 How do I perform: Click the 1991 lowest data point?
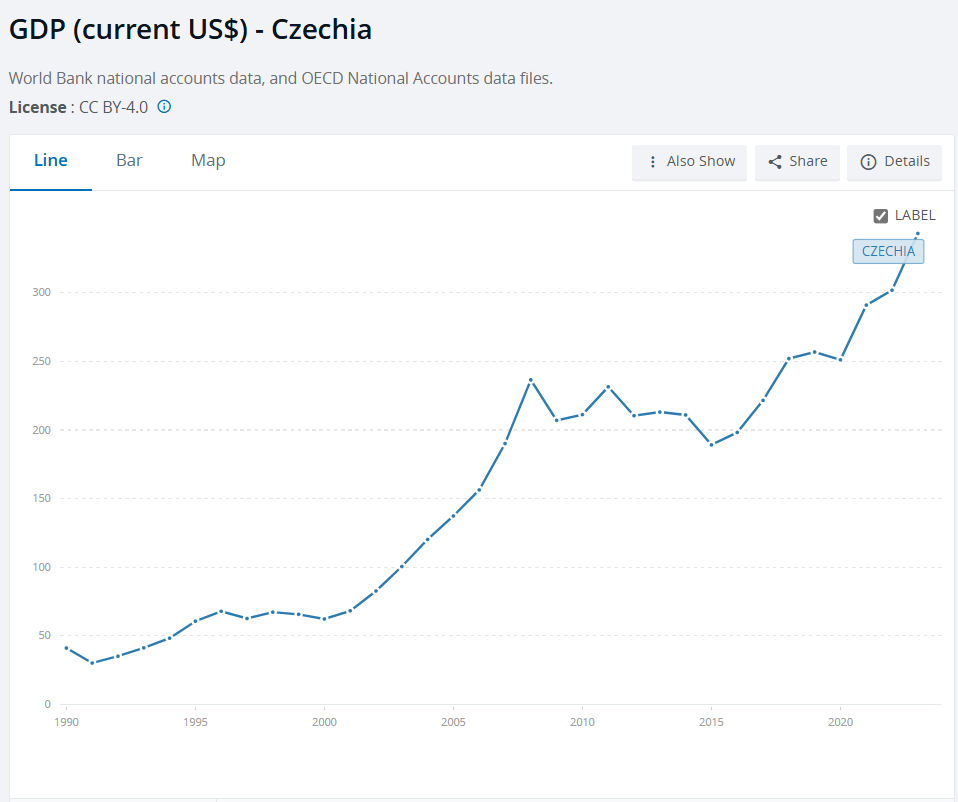click(x=92, y=663)
